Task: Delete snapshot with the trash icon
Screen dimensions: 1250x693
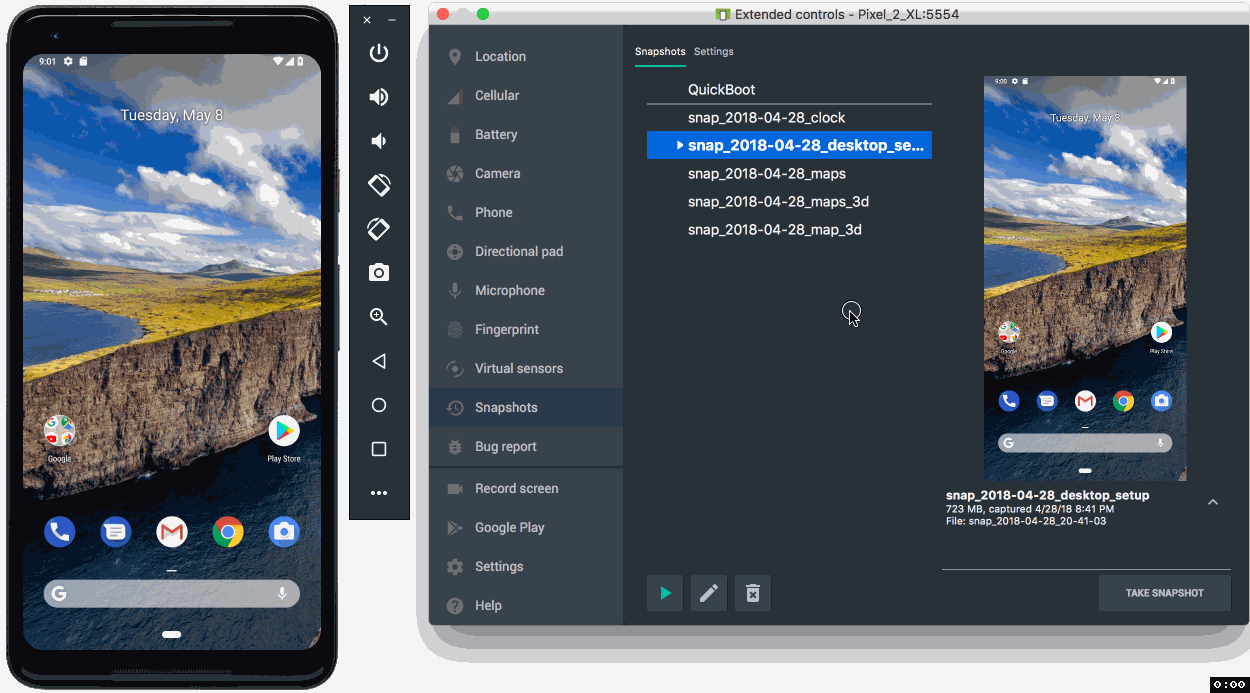Action: 753,593
